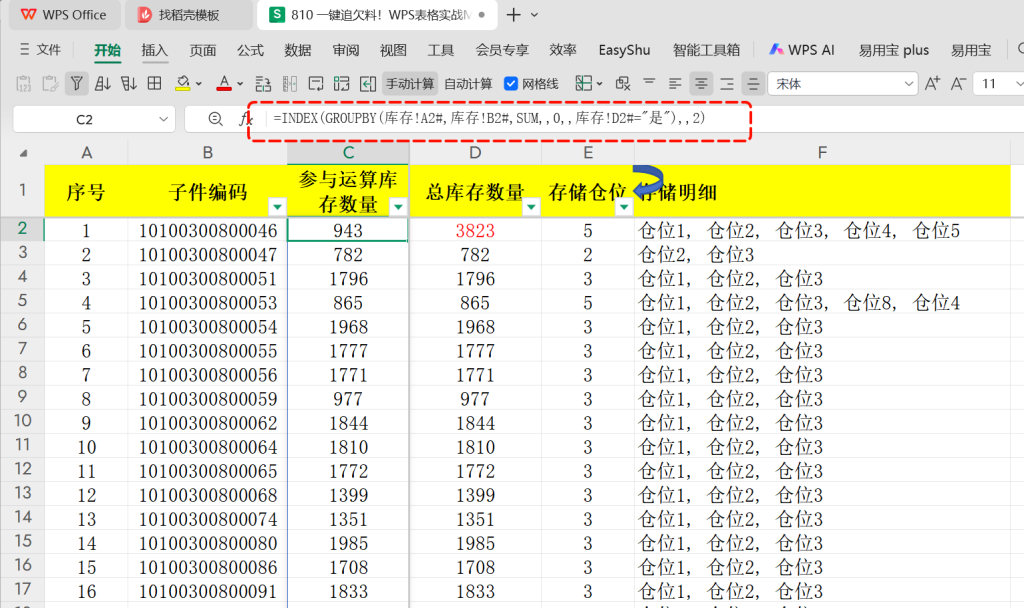
Task: Click the freeze panes icon
Action: pyautogui.click(x=583, y=83)
